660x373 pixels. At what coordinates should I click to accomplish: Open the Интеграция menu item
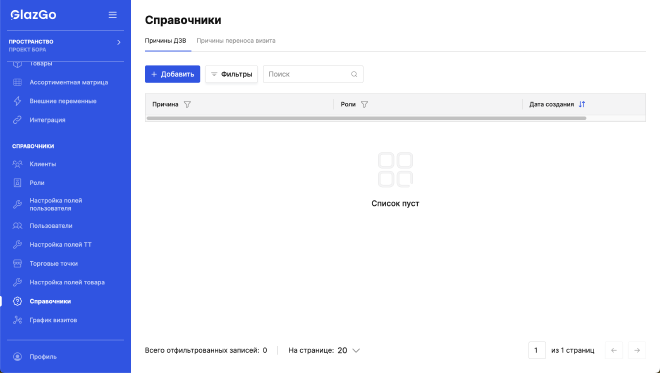[47, 120]
